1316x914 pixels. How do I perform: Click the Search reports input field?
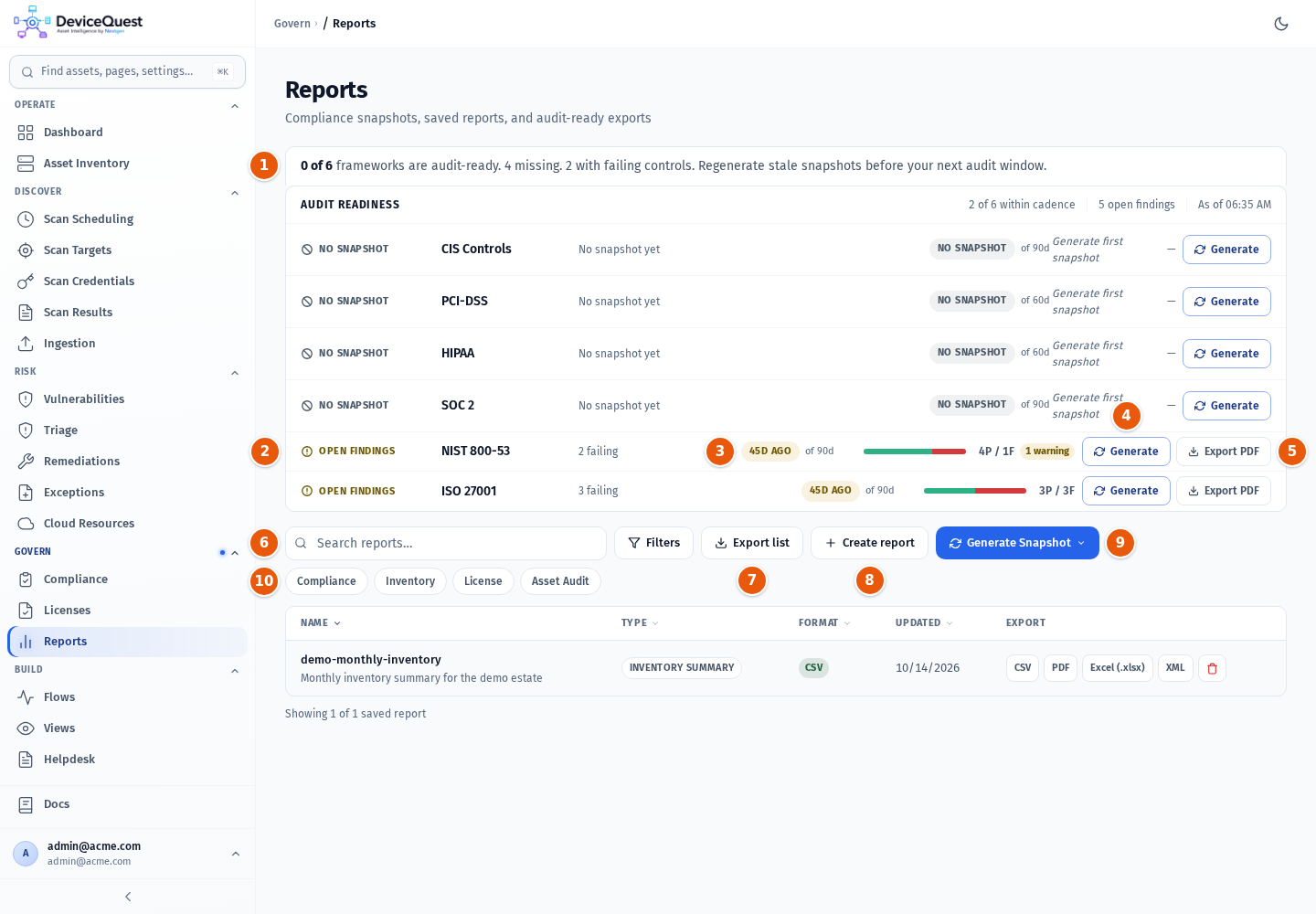coord(446,543)
